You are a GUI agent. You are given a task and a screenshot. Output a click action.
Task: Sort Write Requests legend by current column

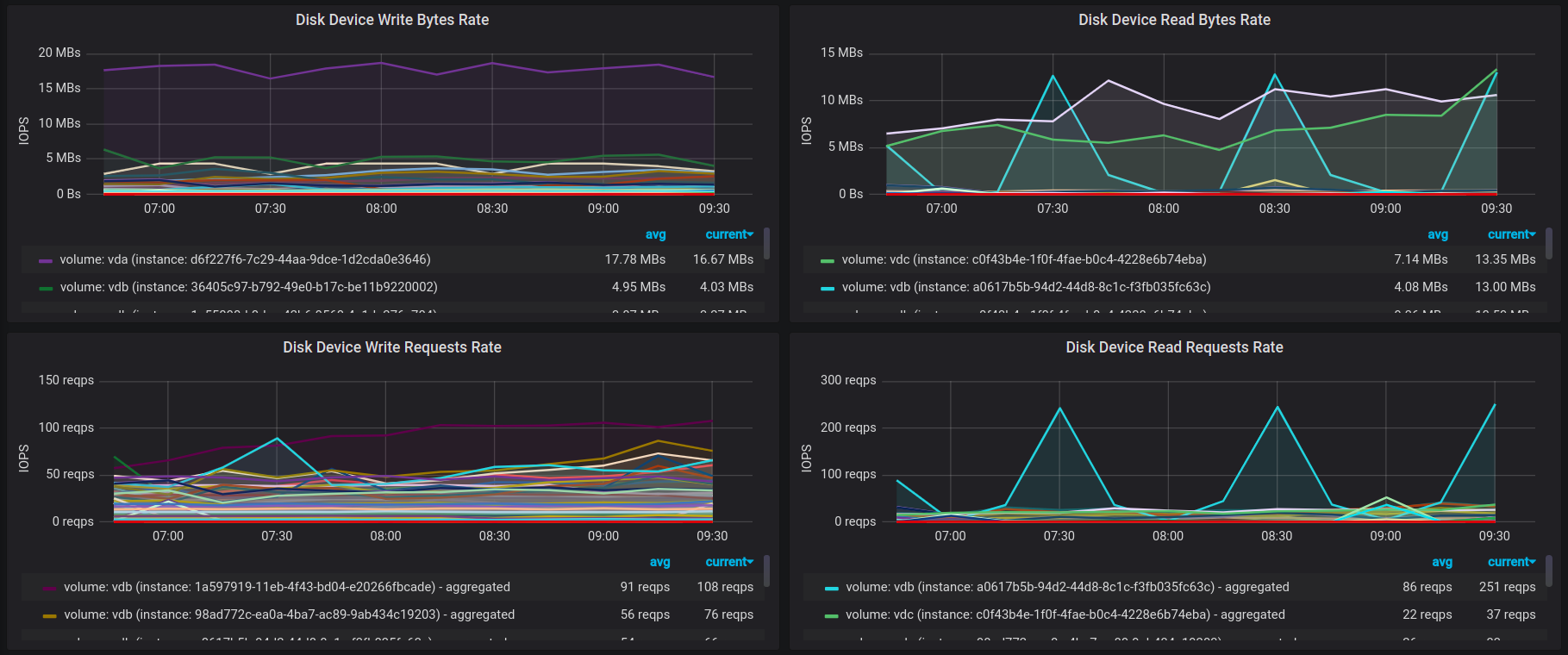[729, 562]
